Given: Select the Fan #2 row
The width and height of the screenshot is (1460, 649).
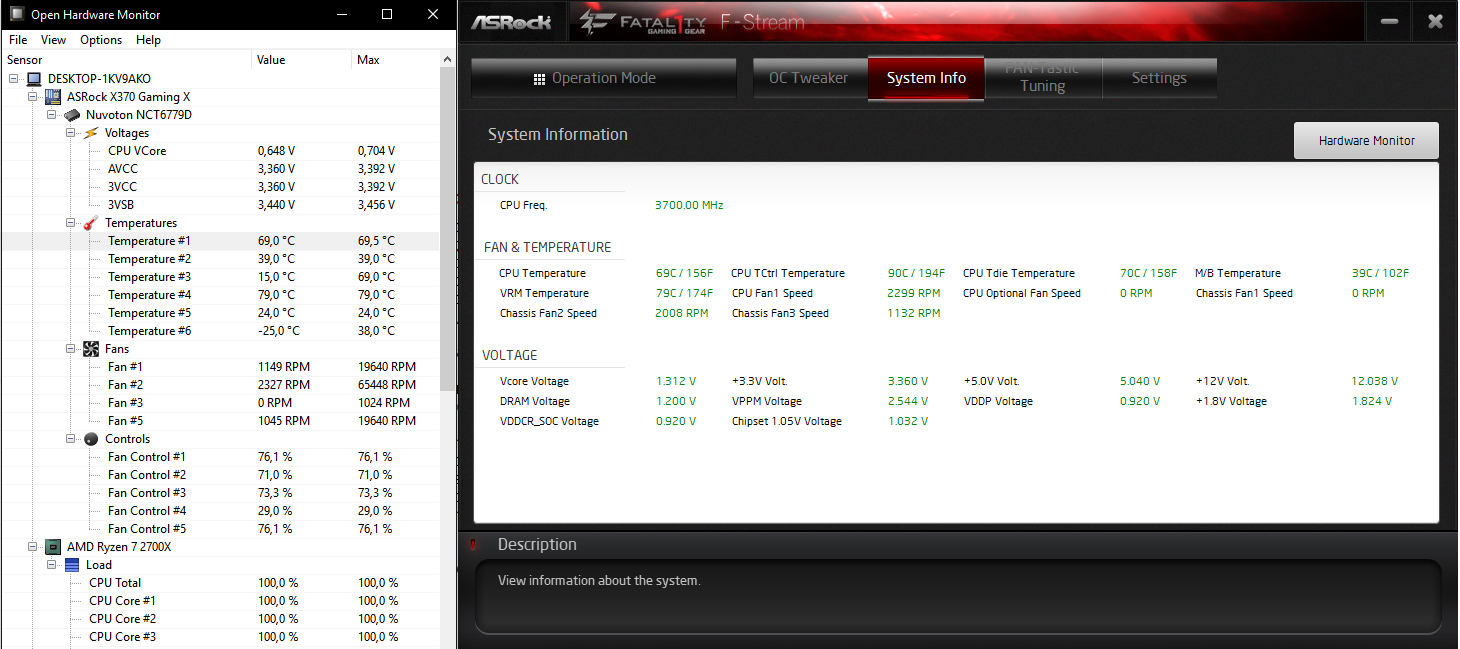Looking at the screenshot, I should tap(220, 385).
